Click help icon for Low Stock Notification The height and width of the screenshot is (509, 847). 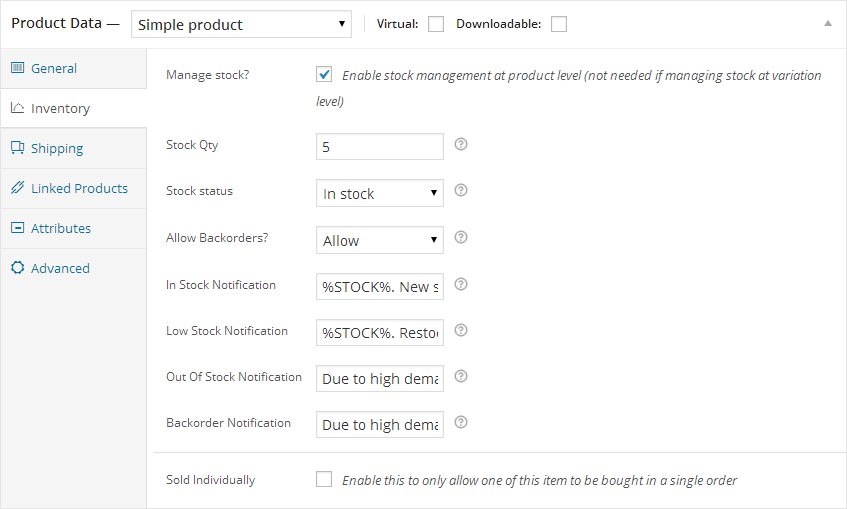coord(461,330)
